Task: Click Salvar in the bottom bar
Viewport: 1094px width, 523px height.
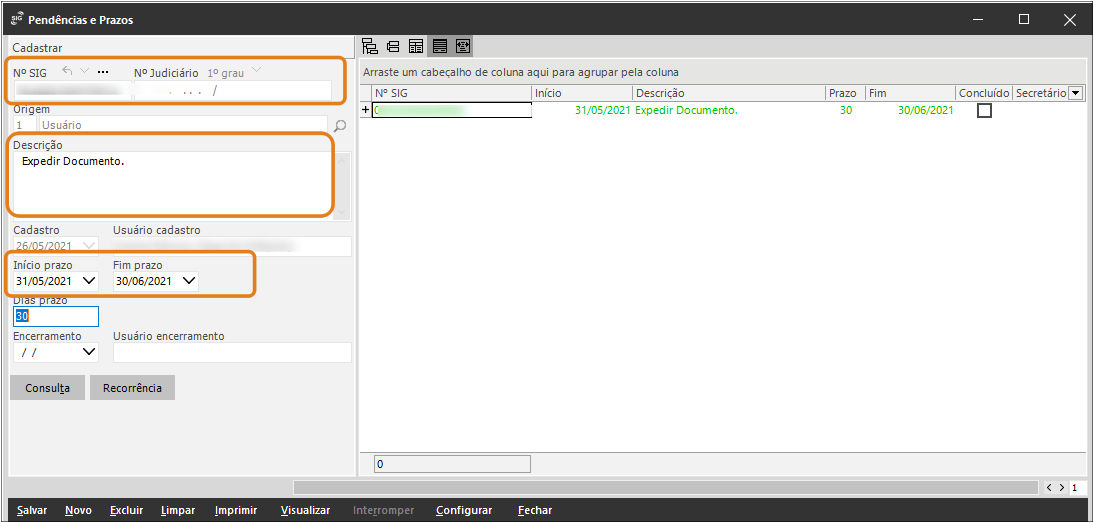Action: [32, 510]
